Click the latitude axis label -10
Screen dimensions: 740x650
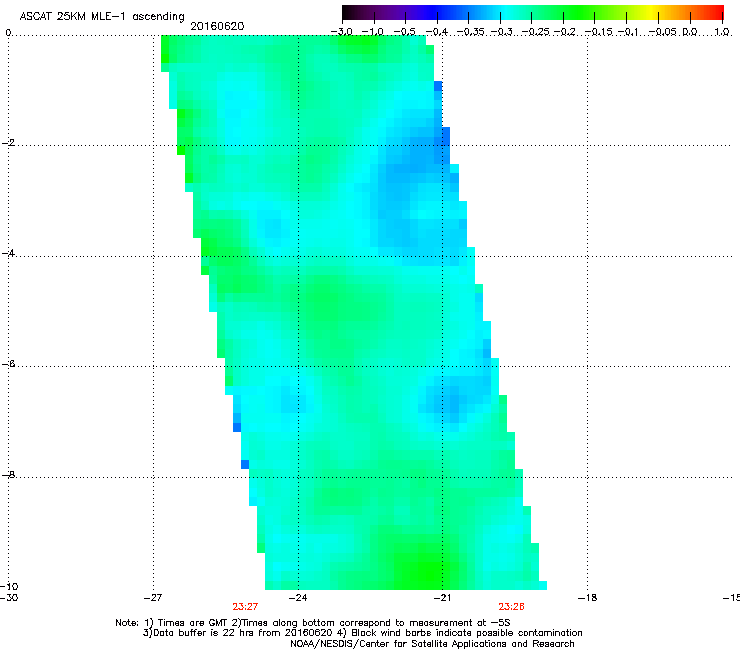pyautogui.click(x=9, y=586)
